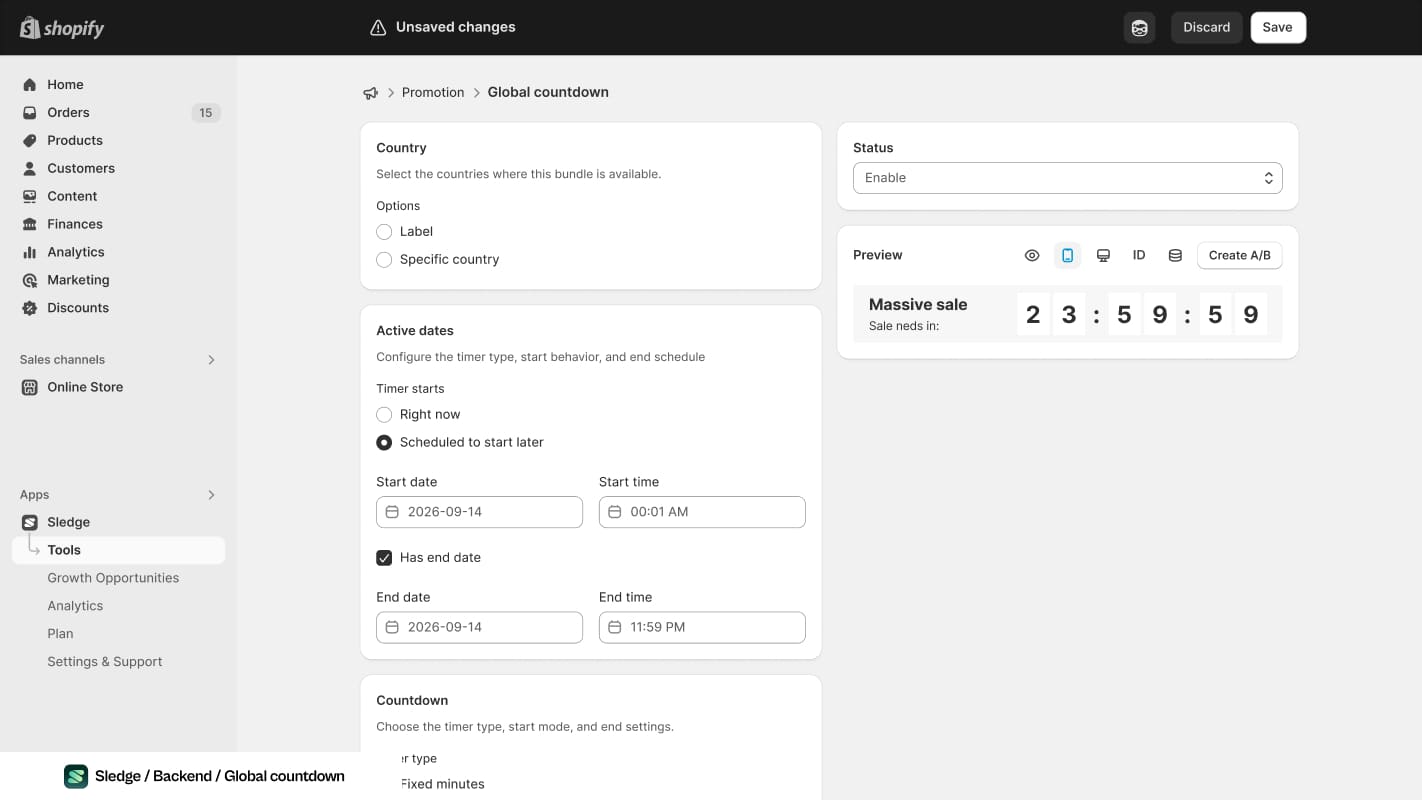Open Growth Opportunities under Sledge
This screenshot has height=800, width=1422.
[113, 579]
